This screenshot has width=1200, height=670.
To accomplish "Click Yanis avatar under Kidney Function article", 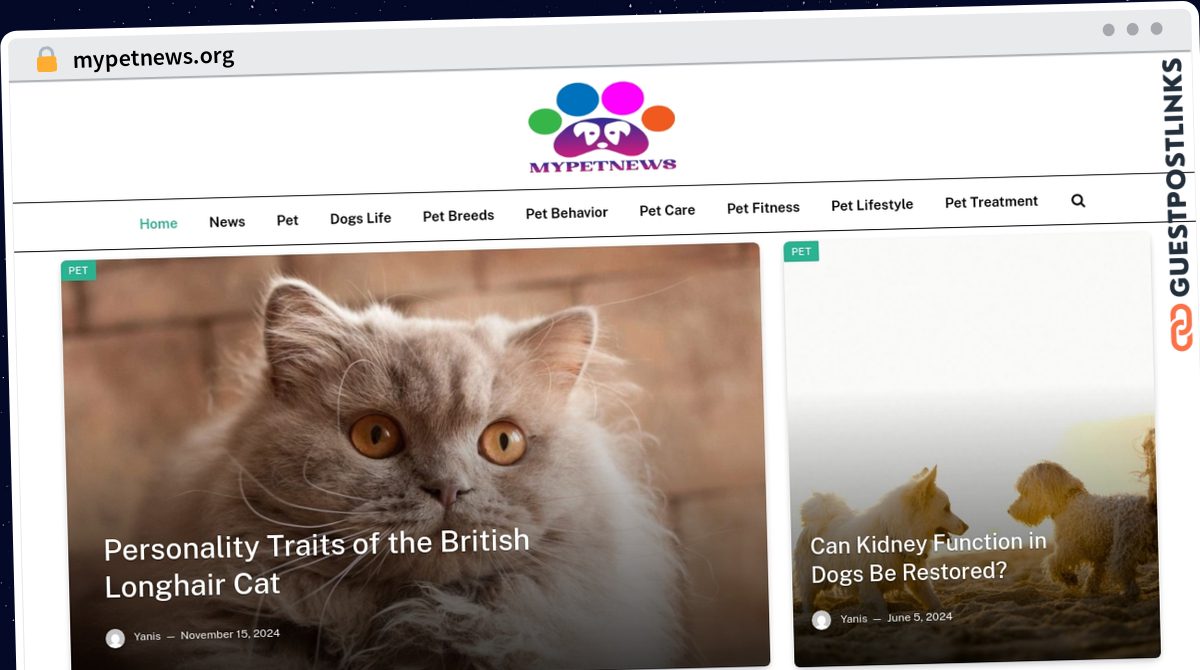I will (x=821, y=620).
